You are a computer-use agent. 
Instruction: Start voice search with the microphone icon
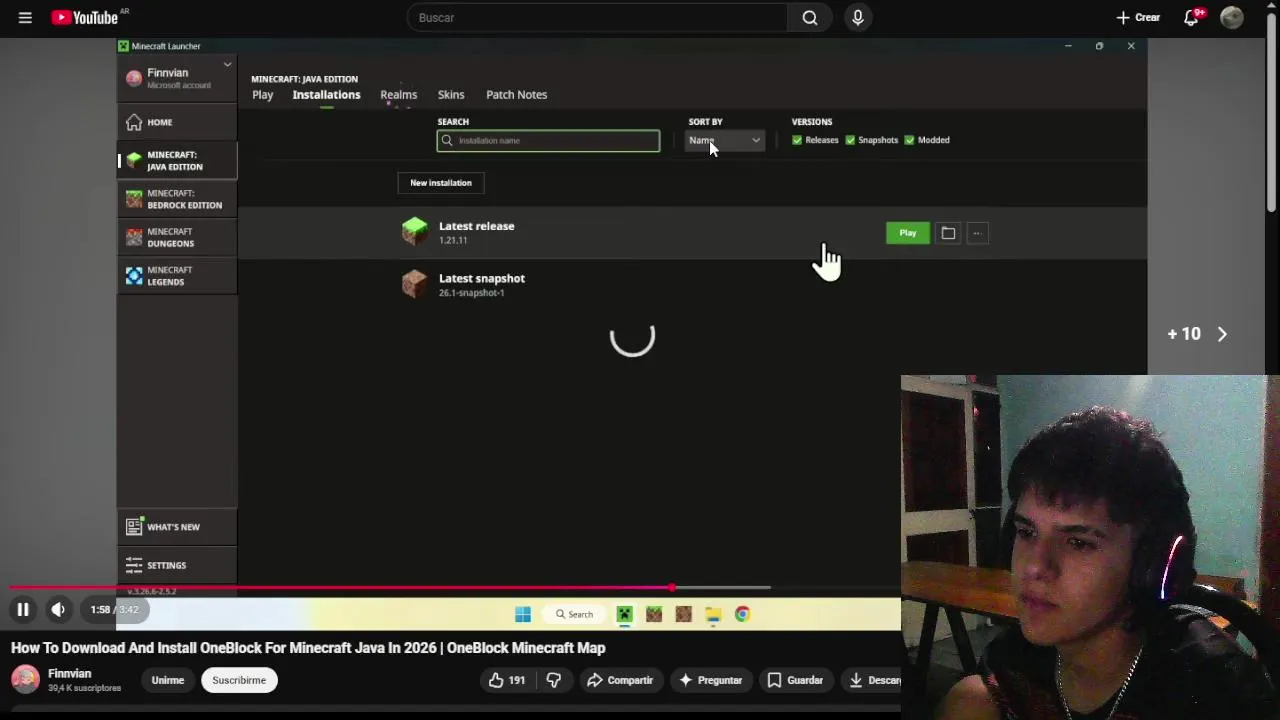pyautogui.click(x=857, y=17)
